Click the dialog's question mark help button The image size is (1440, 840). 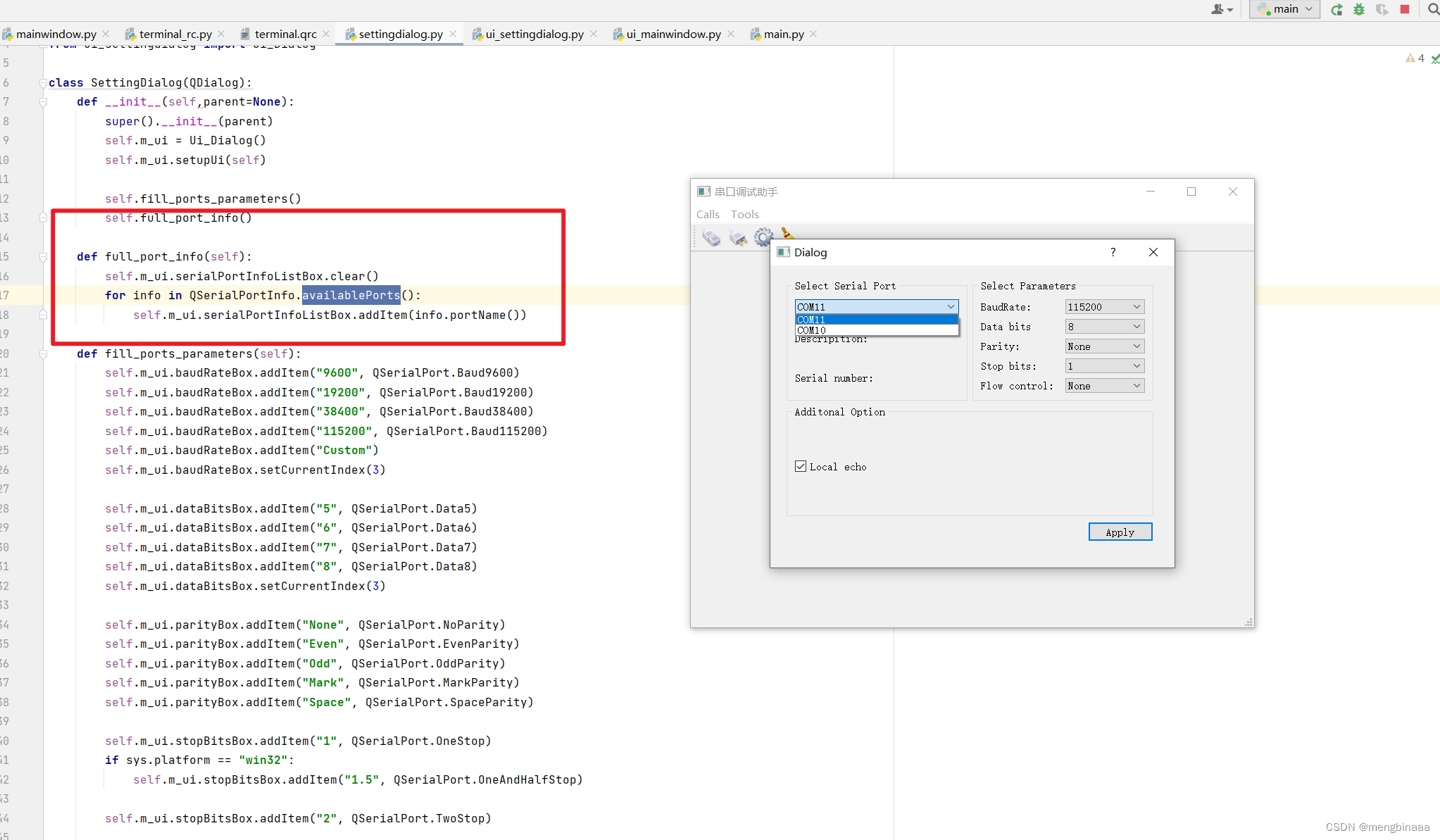click(x=1113, y=252)
